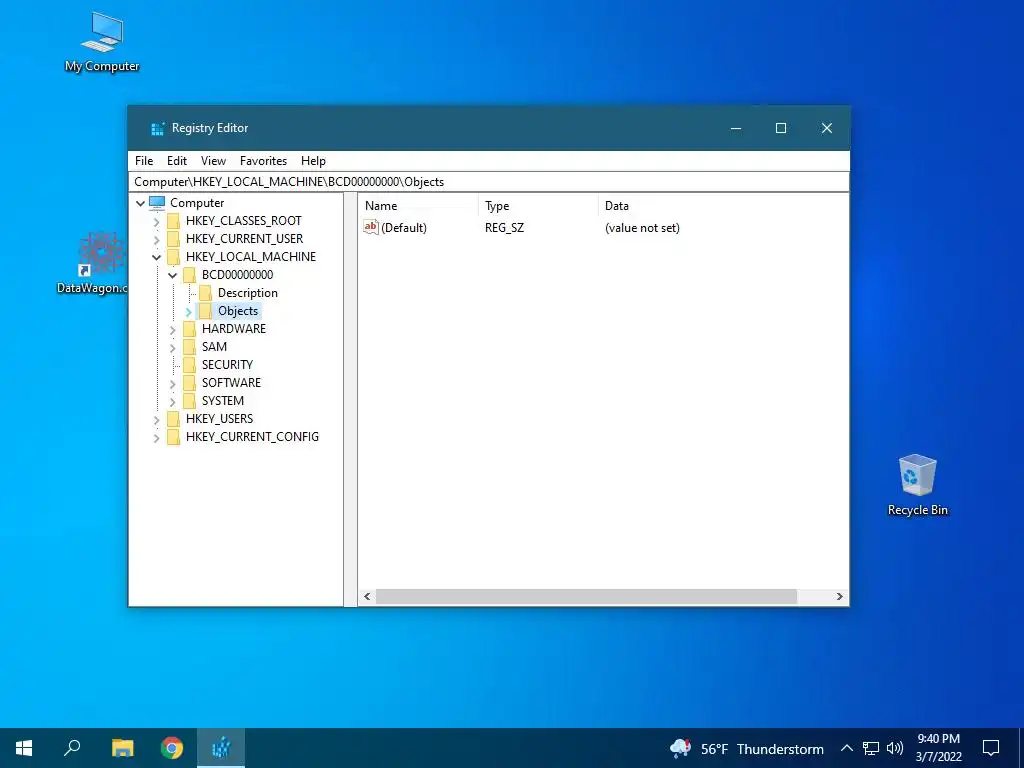The height and width of the screenshot is (768, 1024).
Task: Click the REG_SZ type cell
Action: 504,228
